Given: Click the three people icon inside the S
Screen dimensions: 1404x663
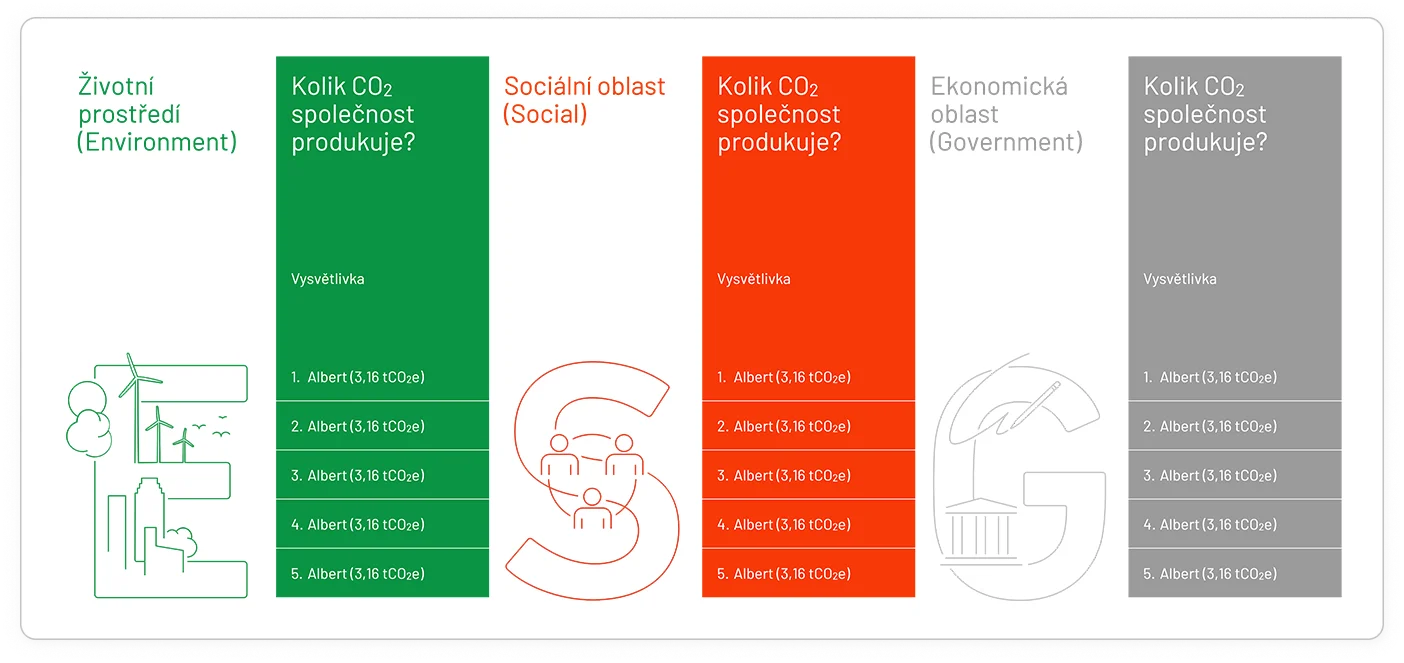Looking at the screenshot, I should [x=593, y=478].
